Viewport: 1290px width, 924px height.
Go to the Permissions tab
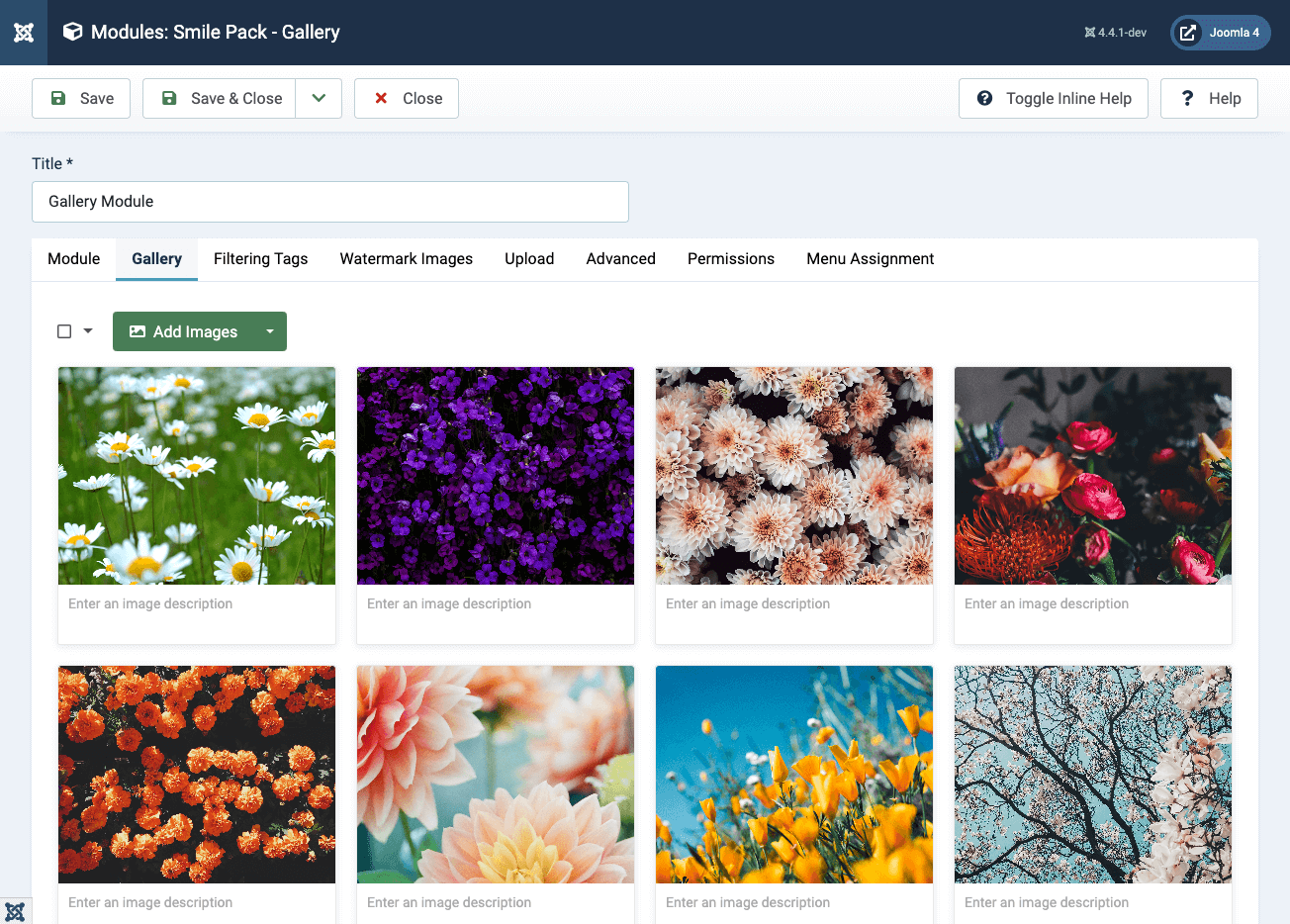[731, 259]
